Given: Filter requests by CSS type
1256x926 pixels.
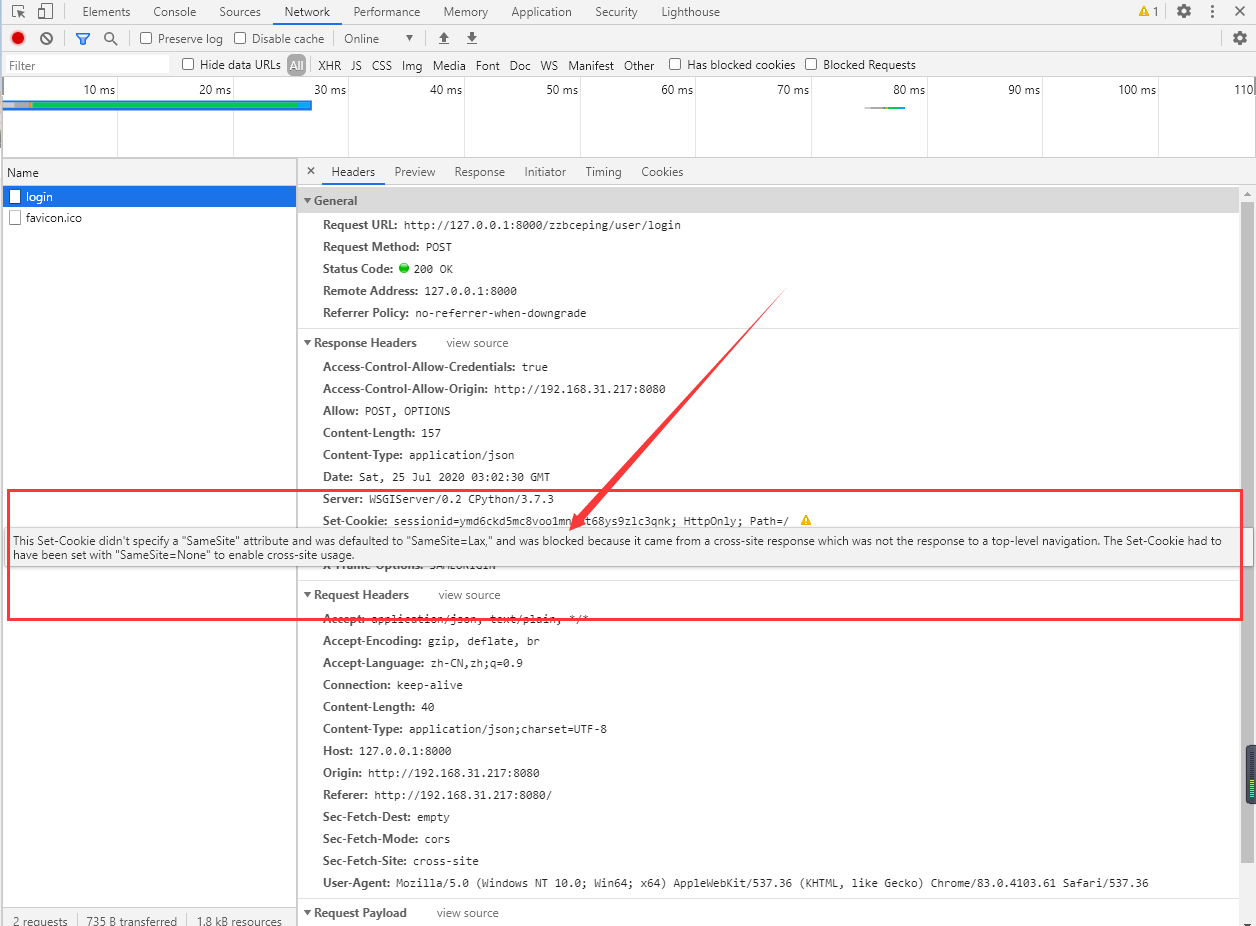Looking at the screenshot, I should pyautogui.click(x=382, y=65).
